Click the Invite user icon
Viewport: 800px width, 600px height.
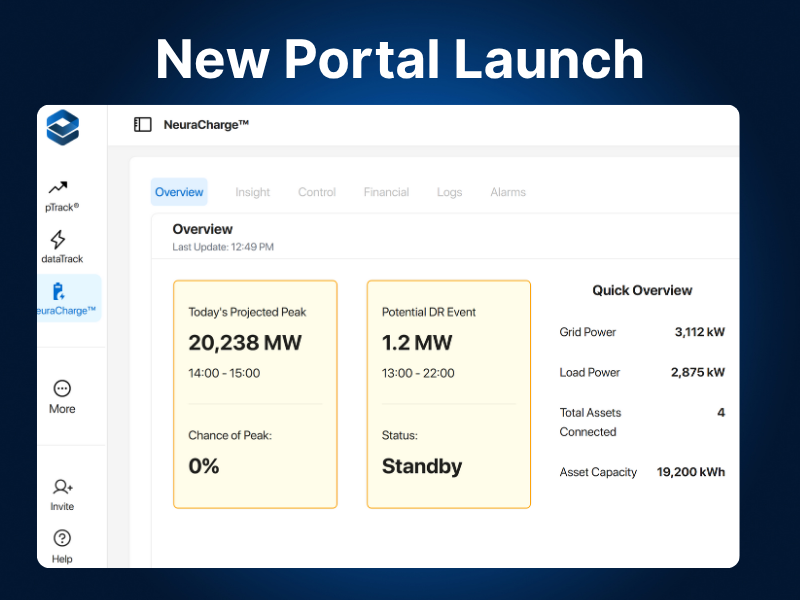click(62, 487)
